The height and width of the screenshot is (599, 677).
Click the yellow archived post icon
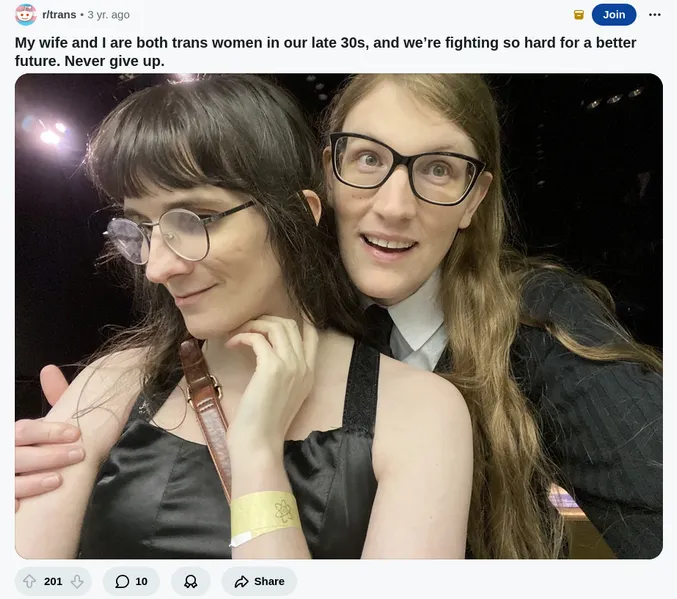pos(579,15)
